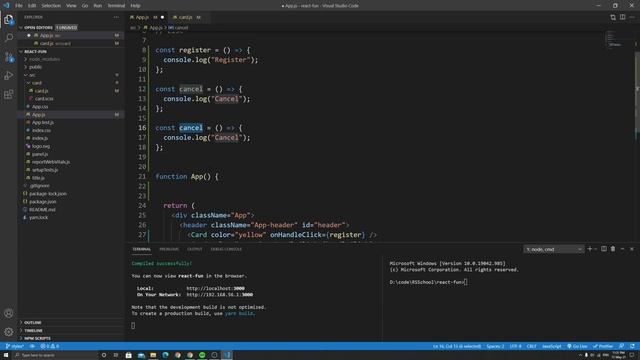Click Prettier status bar item
This screenshot has height=360, width=640.
tap(603, 346)
